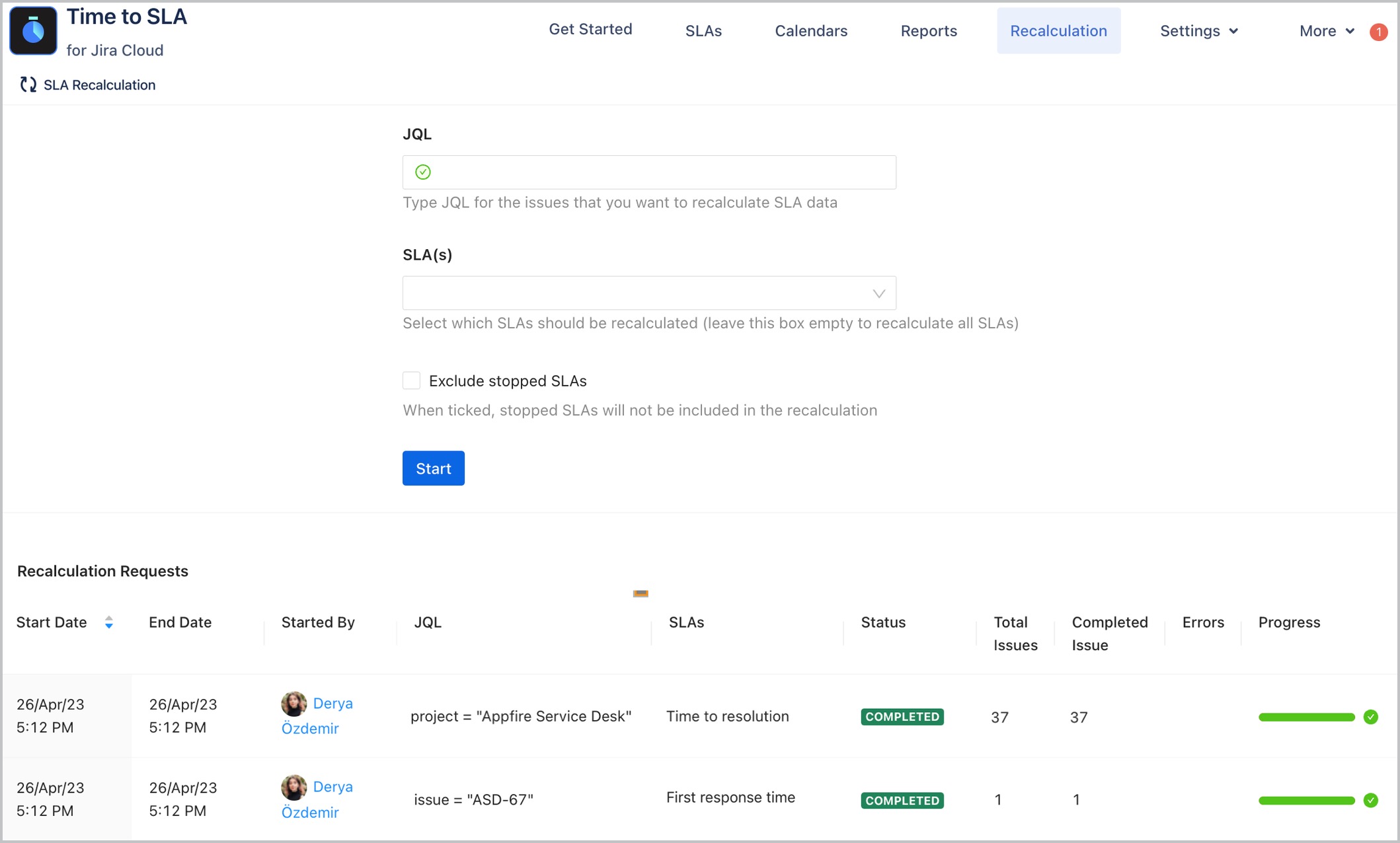Click the Time to SLA app logo

(33, 30)
